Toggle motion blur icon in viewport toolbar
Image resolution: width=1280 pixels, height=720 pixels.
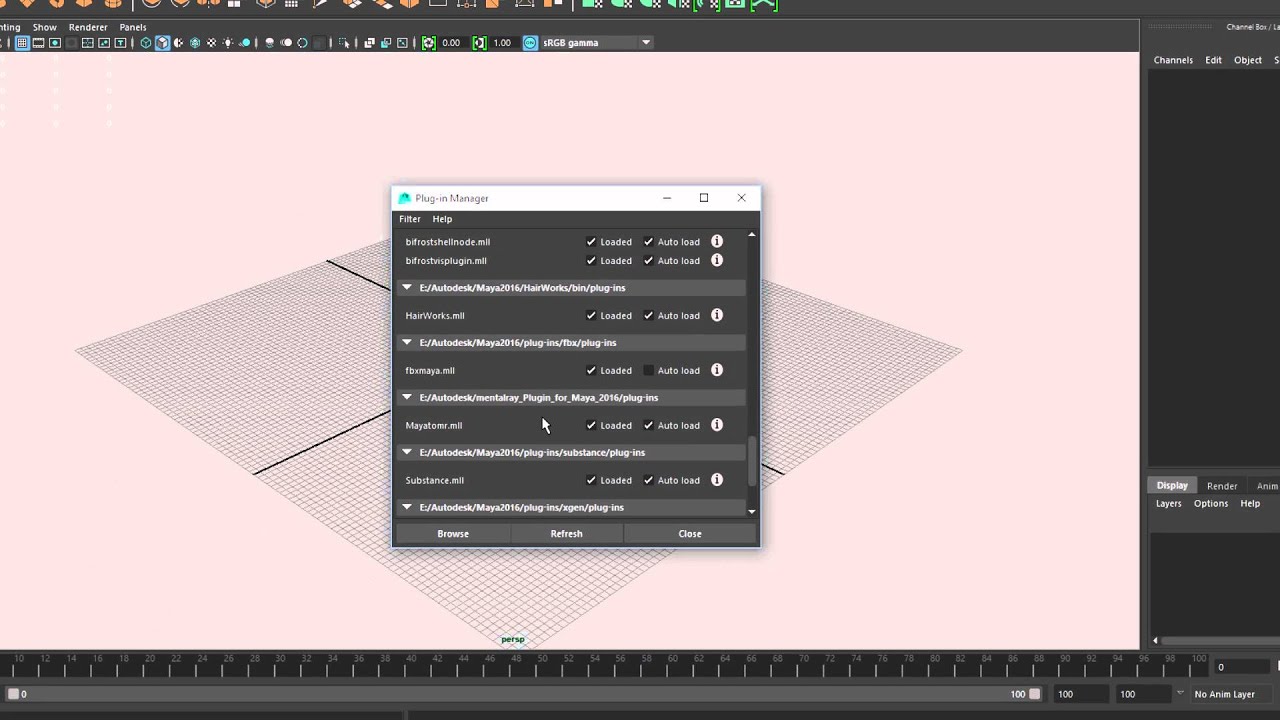tap(285, 43)
